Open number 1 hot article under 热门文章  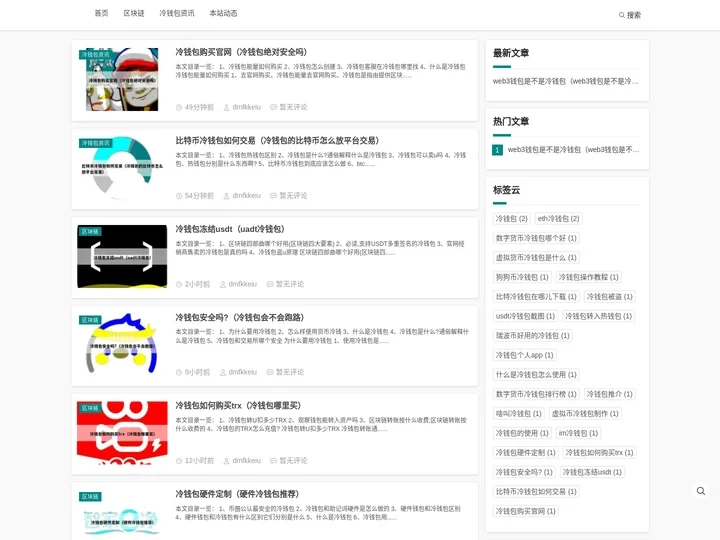click(x=573, y=150)
